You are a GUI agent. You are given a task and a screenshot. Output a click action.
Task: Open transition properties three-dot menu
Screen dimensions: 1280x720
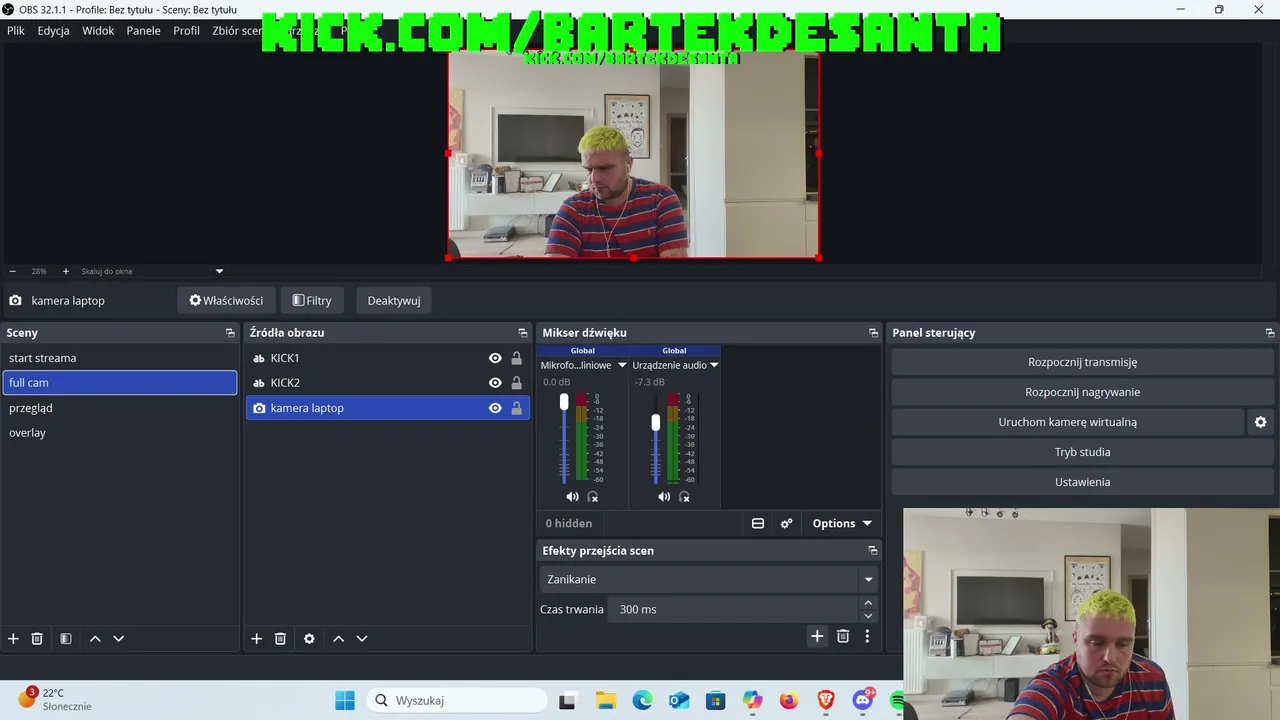[867, 636]
